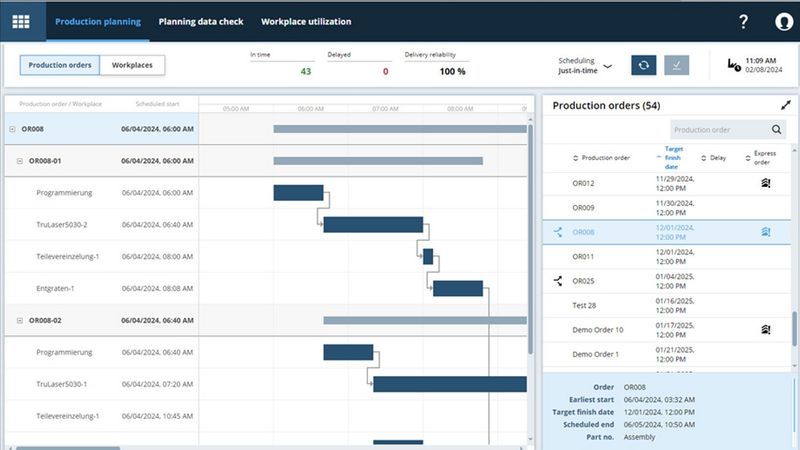800x450 pixels.
Task: Switch view to Workplaces toggle
Action: click(132, 65)
